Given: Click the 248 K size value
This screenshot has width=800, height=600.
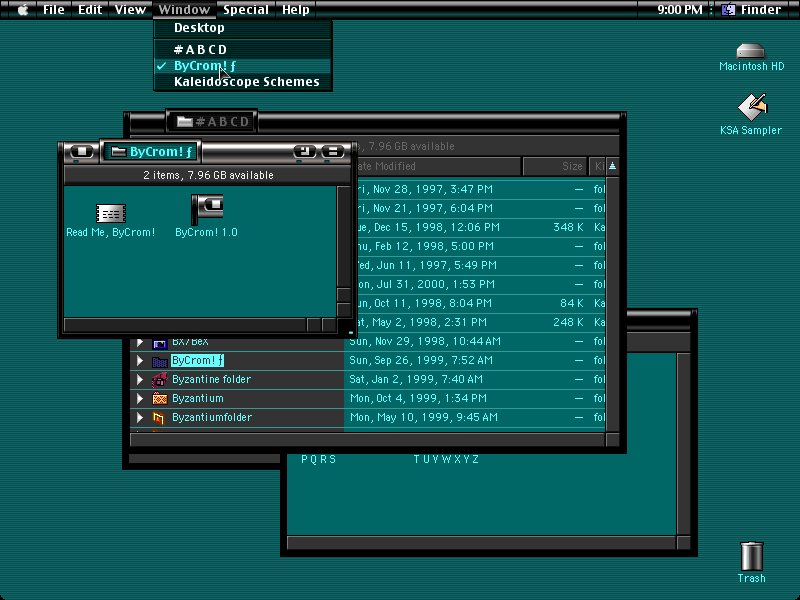Looking at the screenshot, I should [x=568, y=322].
